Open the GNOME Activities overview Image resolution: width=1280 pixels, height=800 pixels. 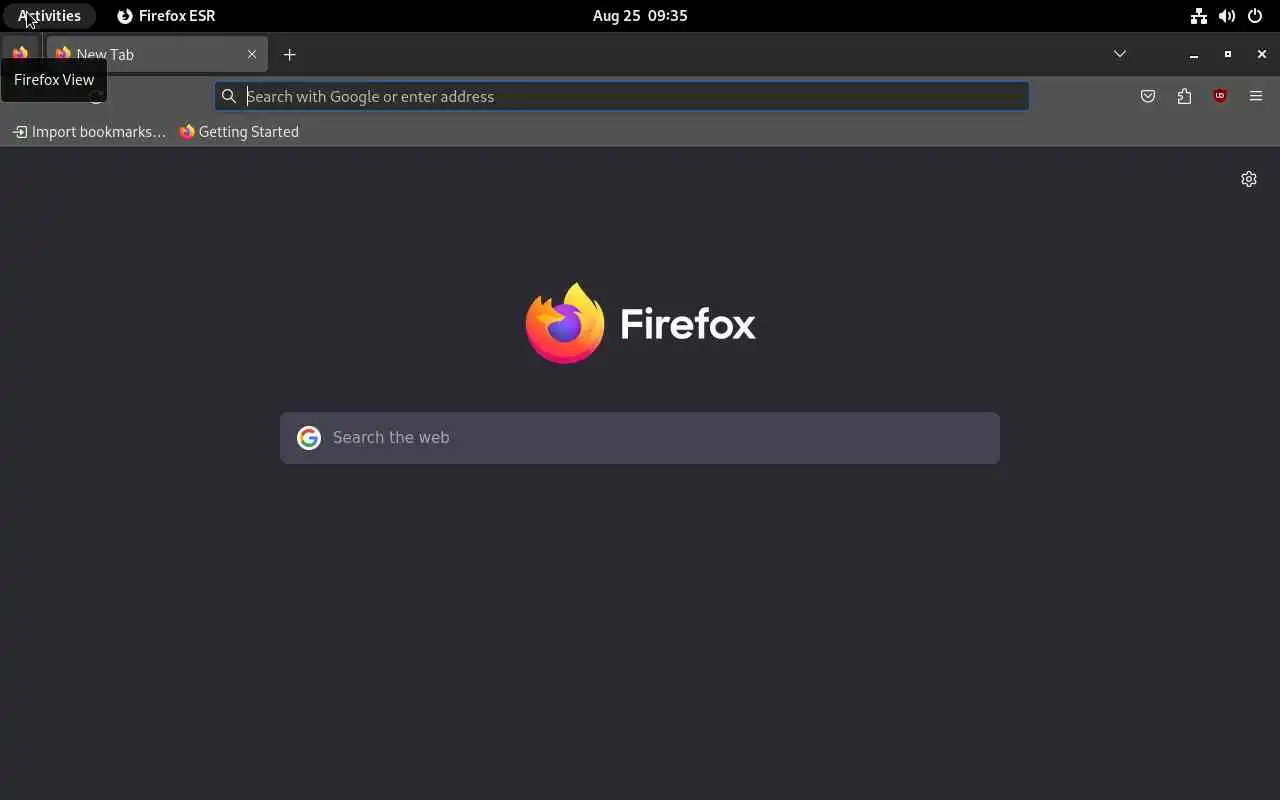49,16
